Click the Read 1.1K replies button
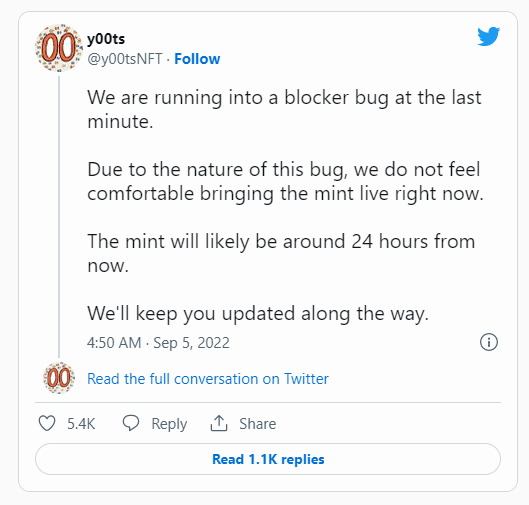 tap(268, 459)
